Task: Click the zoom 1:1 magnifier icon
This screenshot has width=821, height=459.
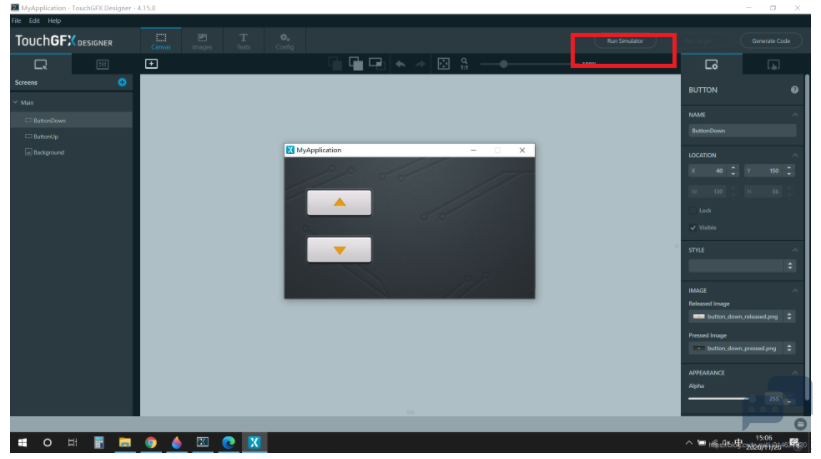Action: point(464,64)
